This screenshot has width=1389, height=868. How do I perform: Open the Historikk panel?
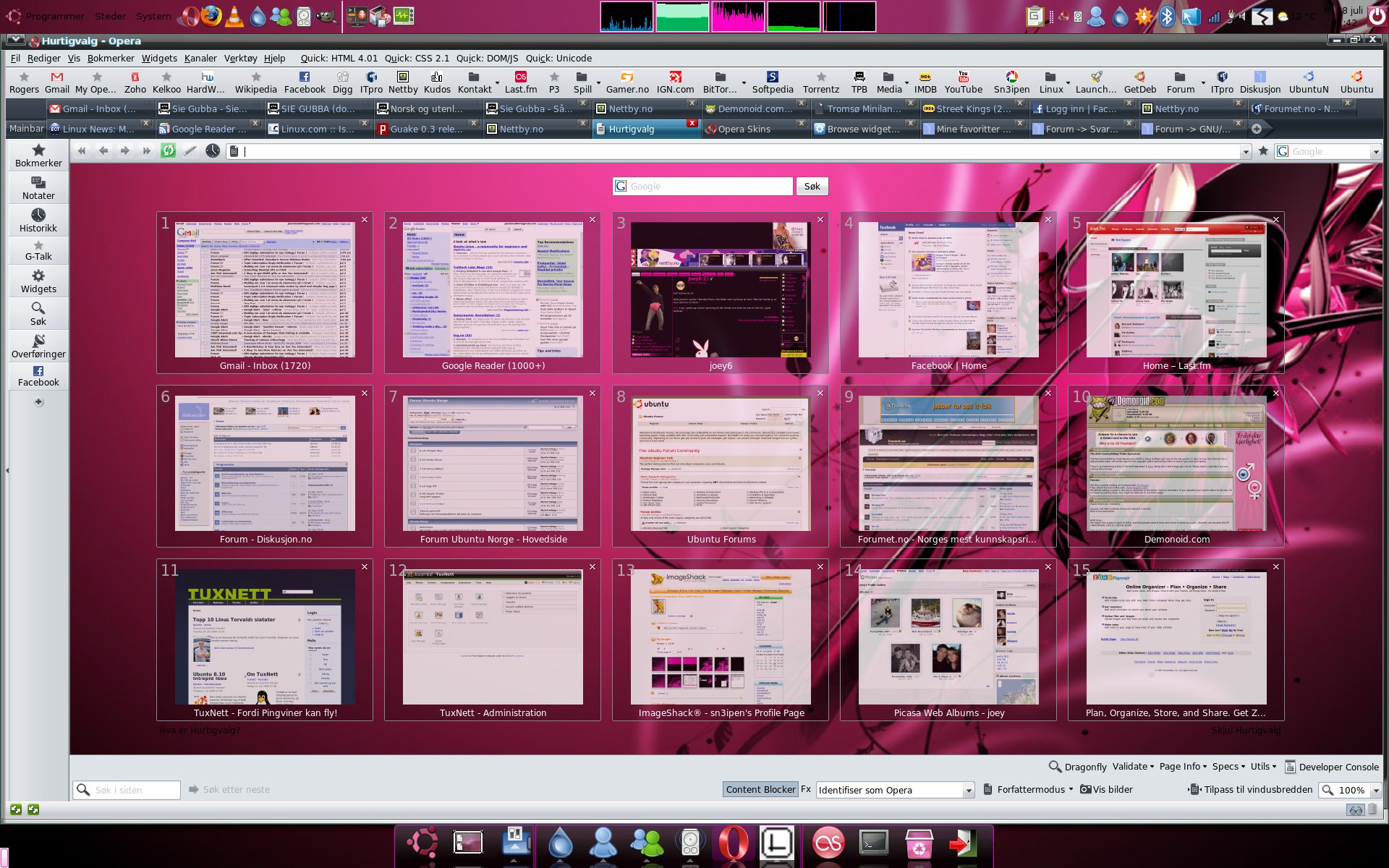38,221
